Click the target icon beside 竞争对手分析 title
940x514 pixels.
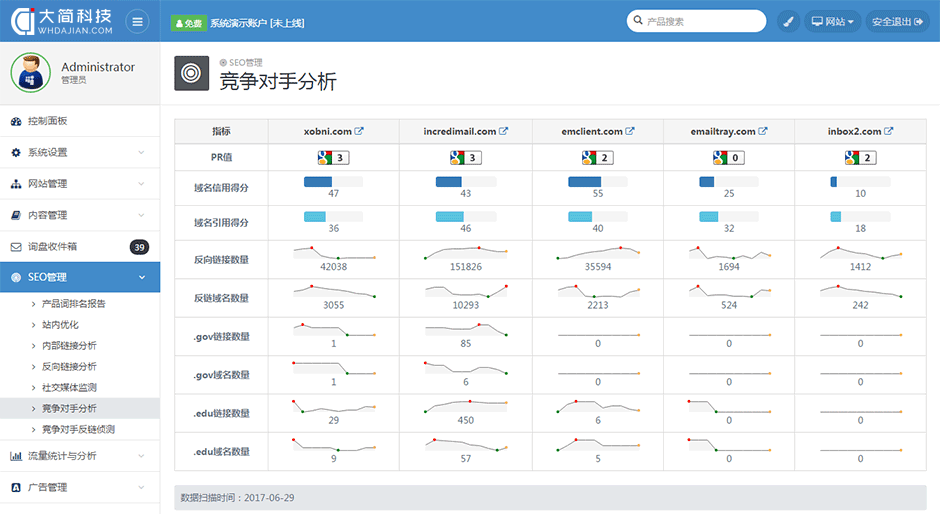(191, 73)
